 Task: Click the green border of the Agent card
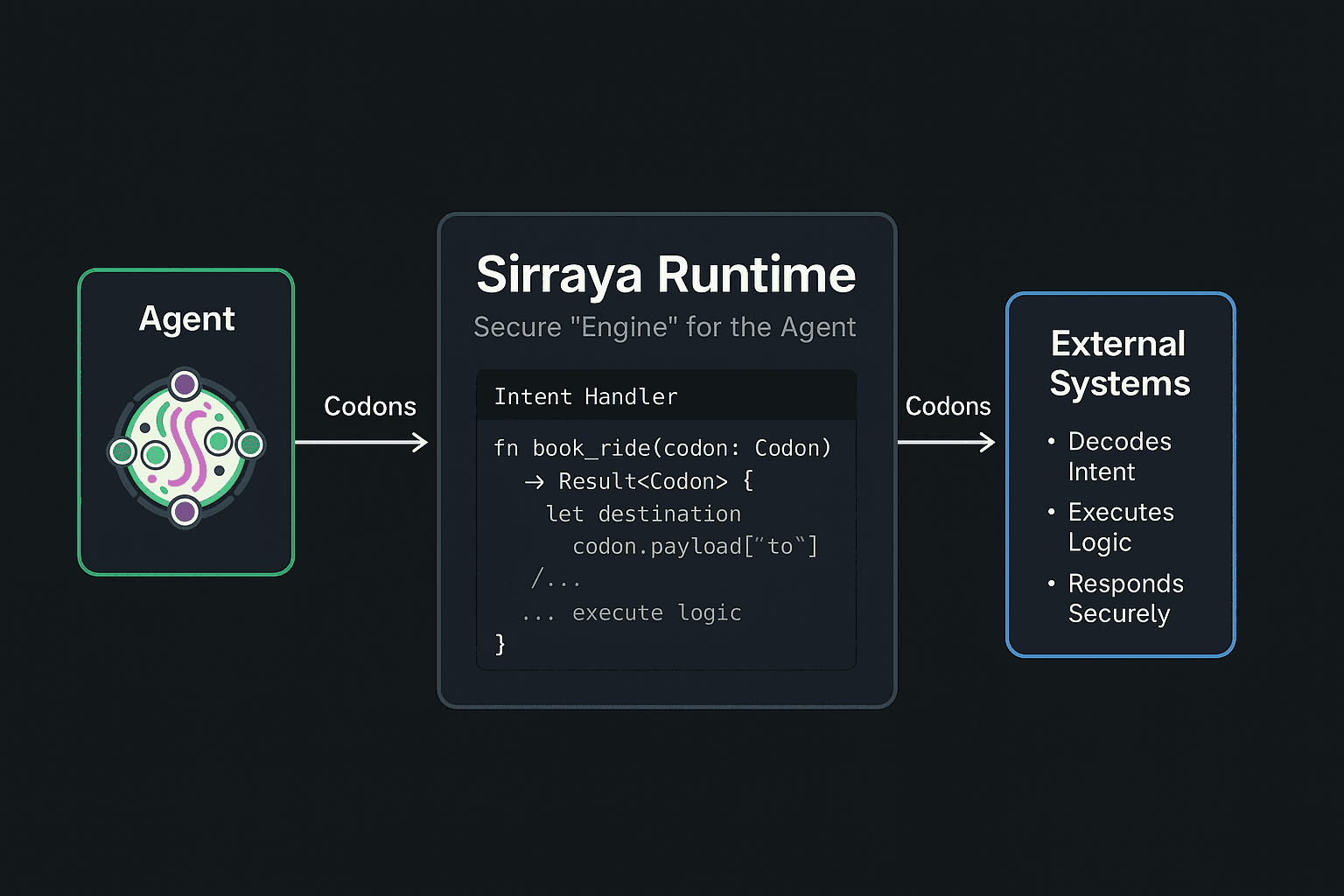(80, 422)
